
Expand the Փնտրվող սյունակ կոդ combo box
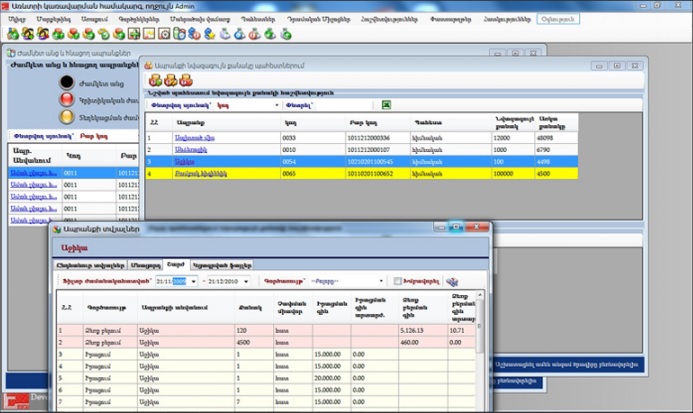pyautogui.click(x=277, y=105)
